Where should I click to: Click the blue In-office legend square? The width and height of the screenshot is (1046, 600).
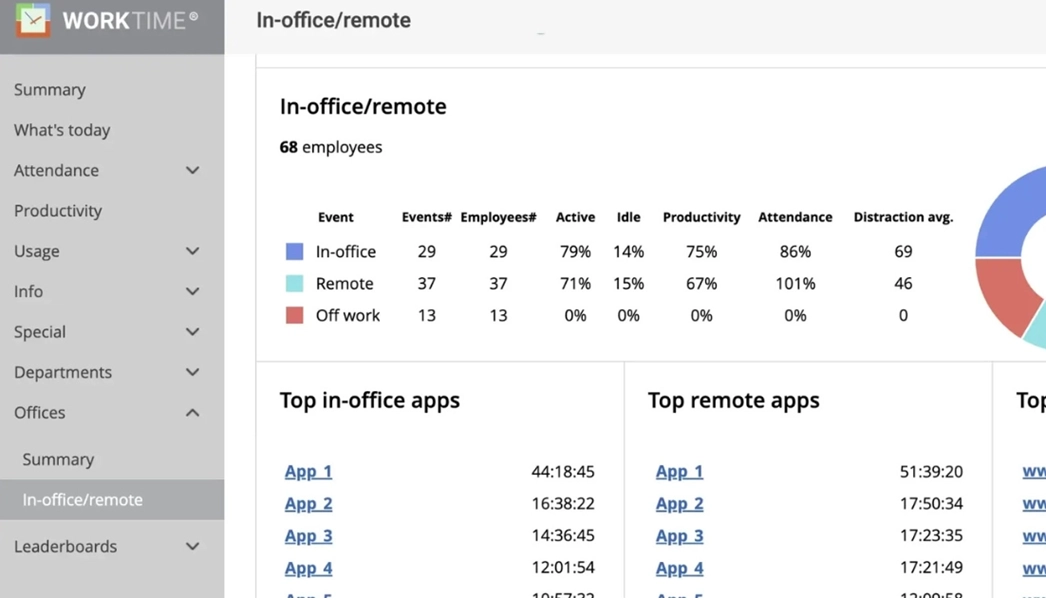294,252
